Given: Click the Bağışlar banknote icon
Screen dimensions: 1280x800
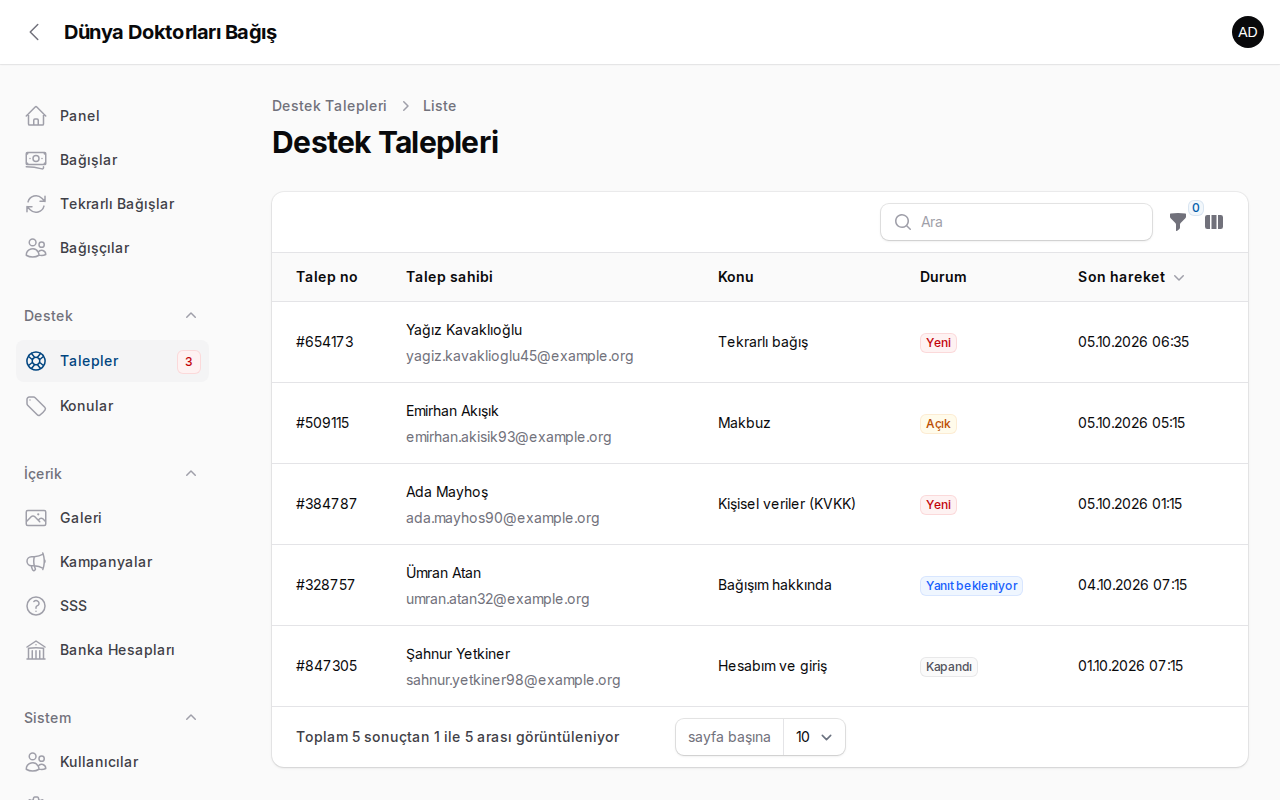Looking at the screenshot, I should tap(36, 160).
